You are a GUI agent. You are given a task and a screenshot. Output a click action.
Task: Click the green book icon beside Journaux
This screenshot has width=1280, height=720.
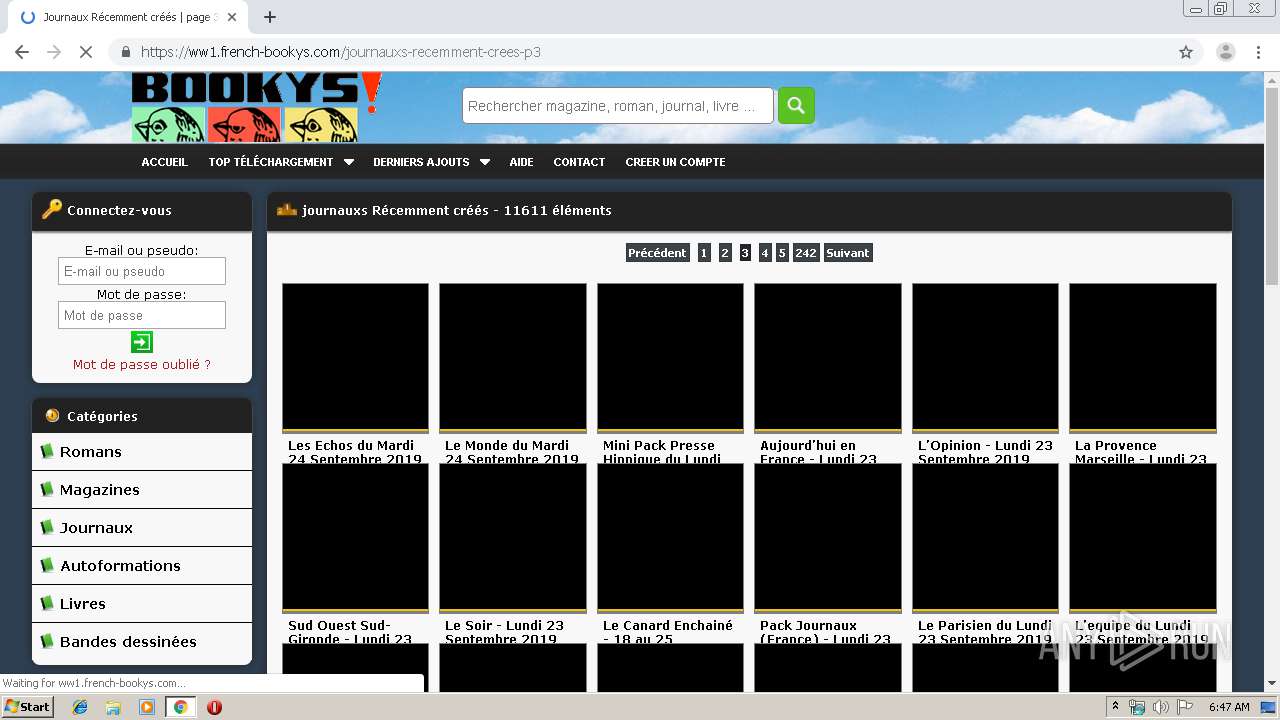[x=46, y=527]
